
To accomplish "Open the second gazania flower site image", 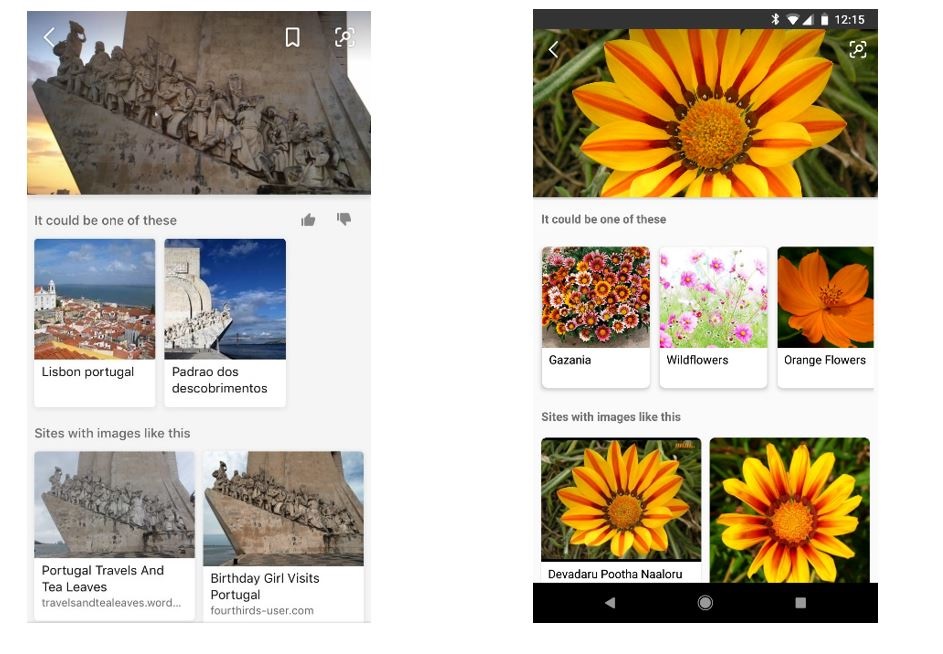I will tap(789, 510).
